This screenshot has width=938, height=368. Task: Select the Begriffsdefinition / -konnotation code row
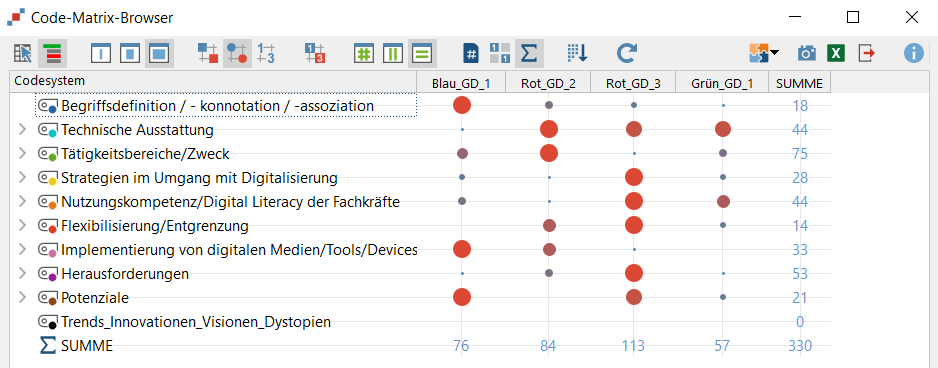[x=226, y=105]
